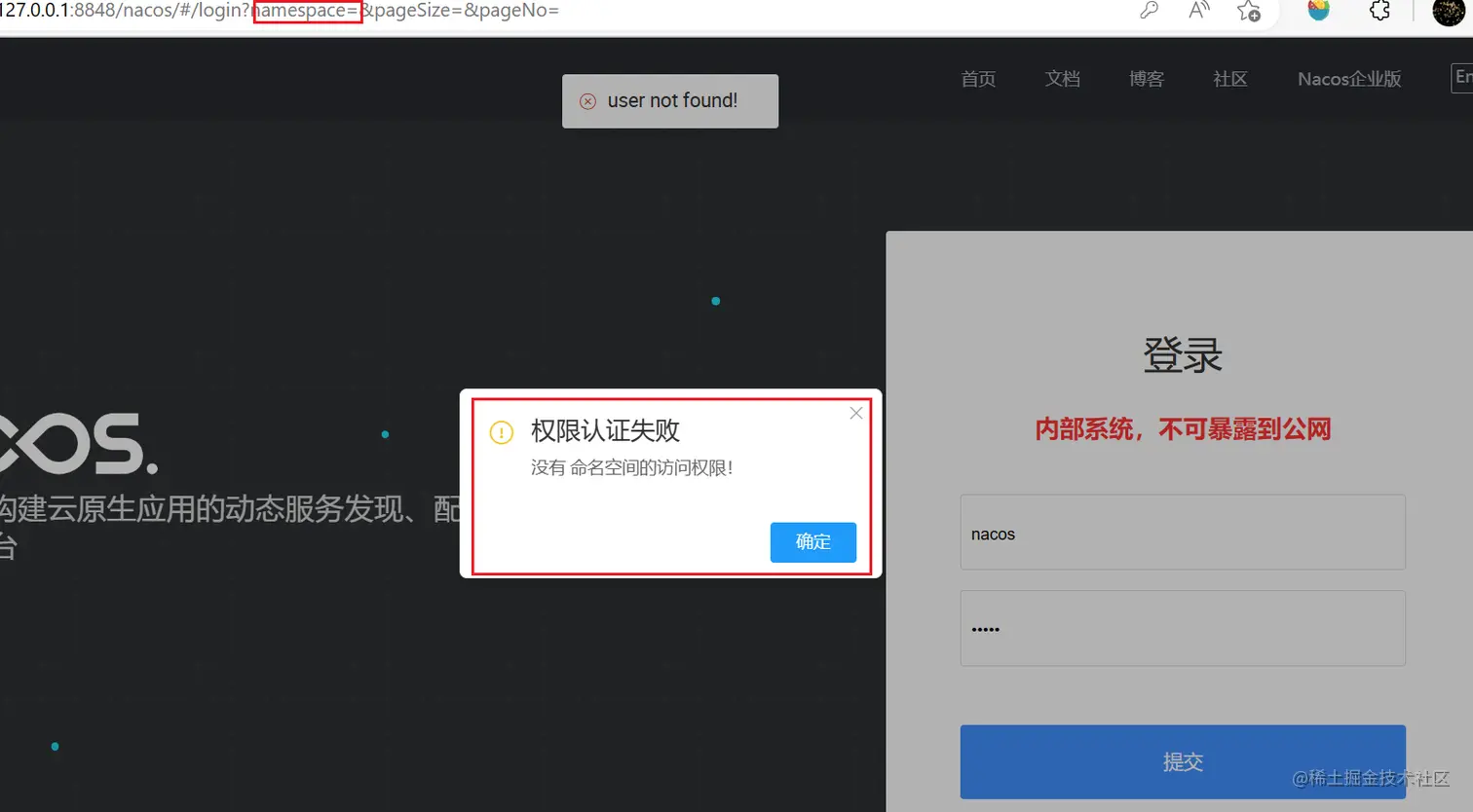Focus the nacos username field
Viewport: 1473px width, 812px height.
pos(1183,533)
